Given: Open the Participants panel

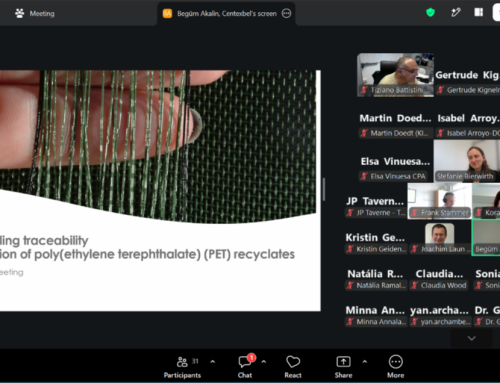Looking at the screenshot, I should [182, 367].
